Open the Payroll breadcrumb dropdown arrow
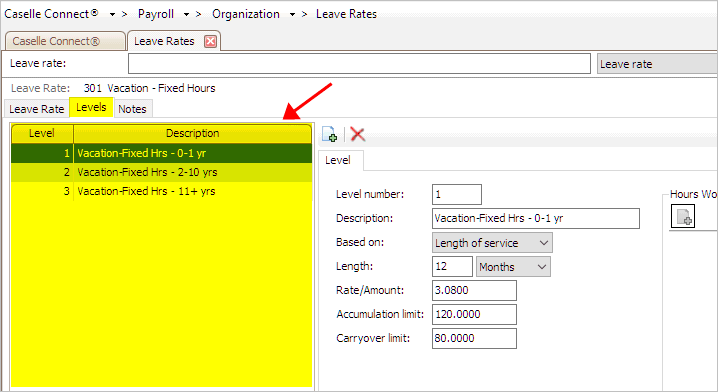 pos(186,15)
